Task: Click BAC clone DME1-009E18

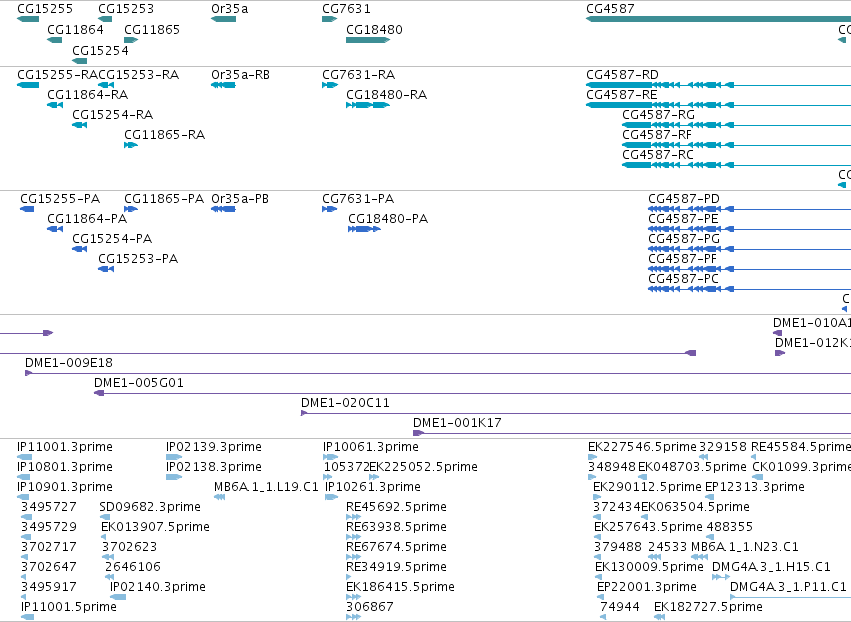Action: click(438, 373)
